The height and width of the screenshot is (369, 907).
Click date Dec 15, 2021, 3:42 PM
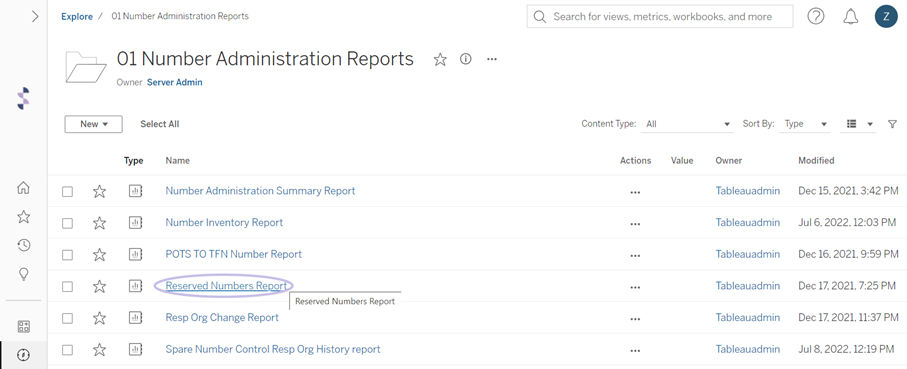click(849, 191)
